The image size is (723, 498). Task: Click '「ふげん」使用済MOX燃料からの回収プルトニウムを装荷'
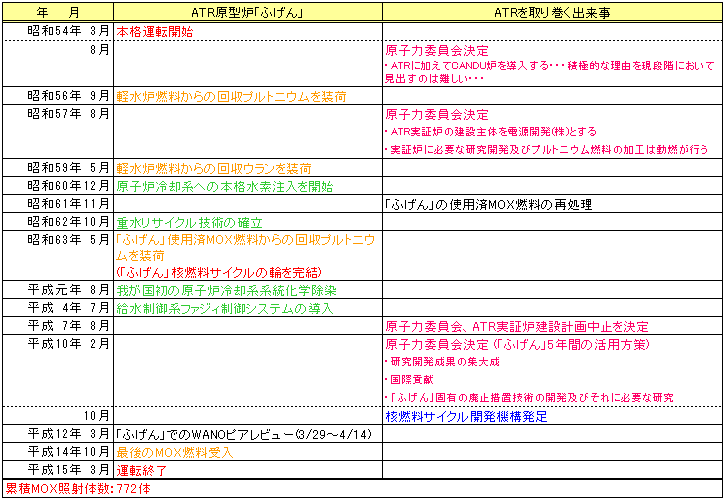point(245,248)
